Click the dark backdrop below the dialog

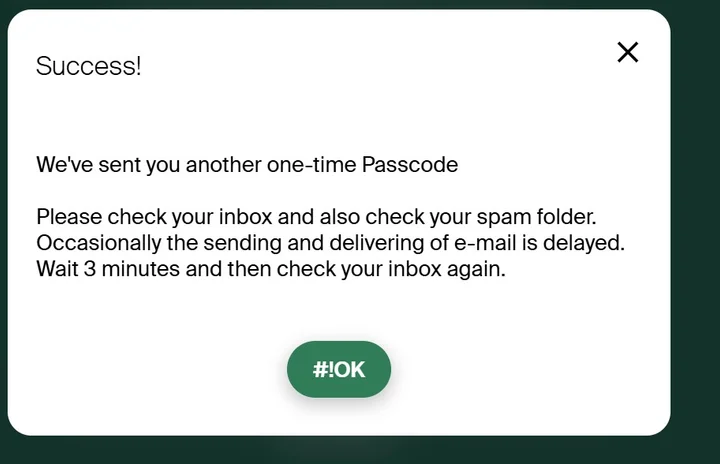[x=360, y=451]
